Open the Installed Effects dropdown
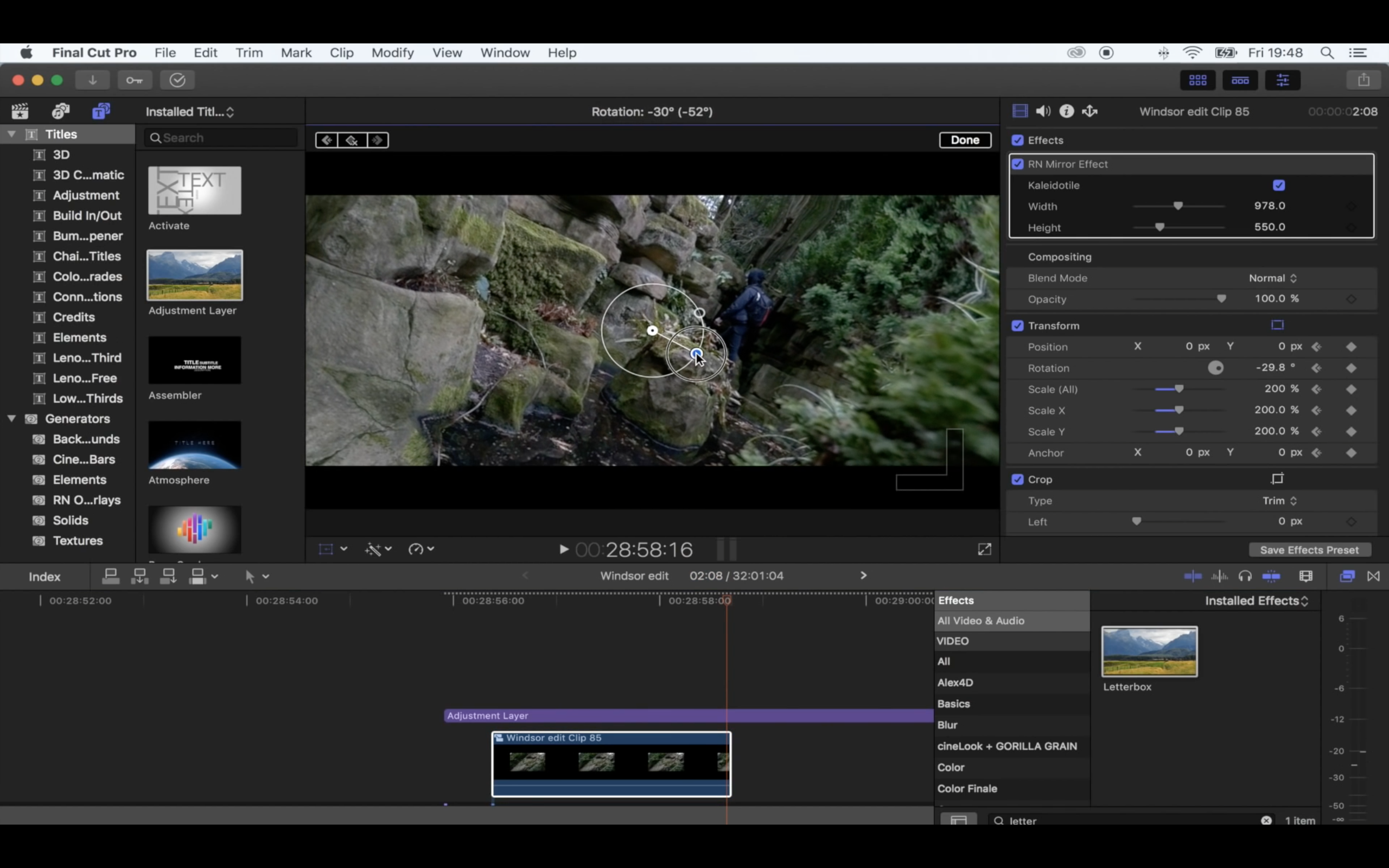This screenshot has height=868, width=1389. (1256, 601)
